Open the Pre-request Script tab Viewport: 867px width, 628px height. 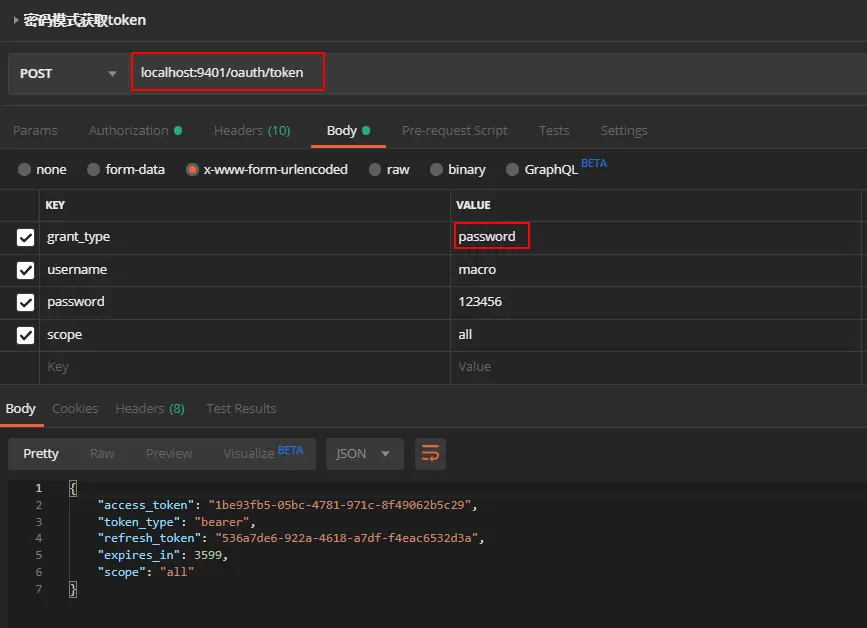pyautogui.click(x=454, y=130)
